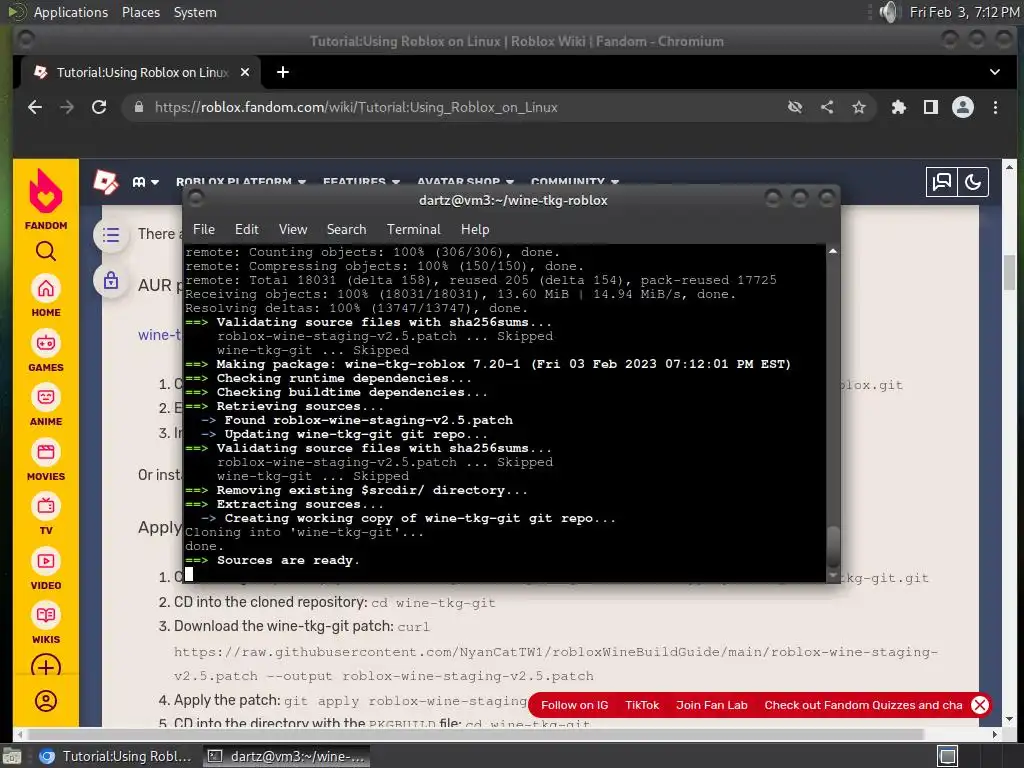The width and height of the screenshot is (1024, 768).
Task: Click Join Fan Lab link
Action: pyautogui.click(x=712, y=705)
